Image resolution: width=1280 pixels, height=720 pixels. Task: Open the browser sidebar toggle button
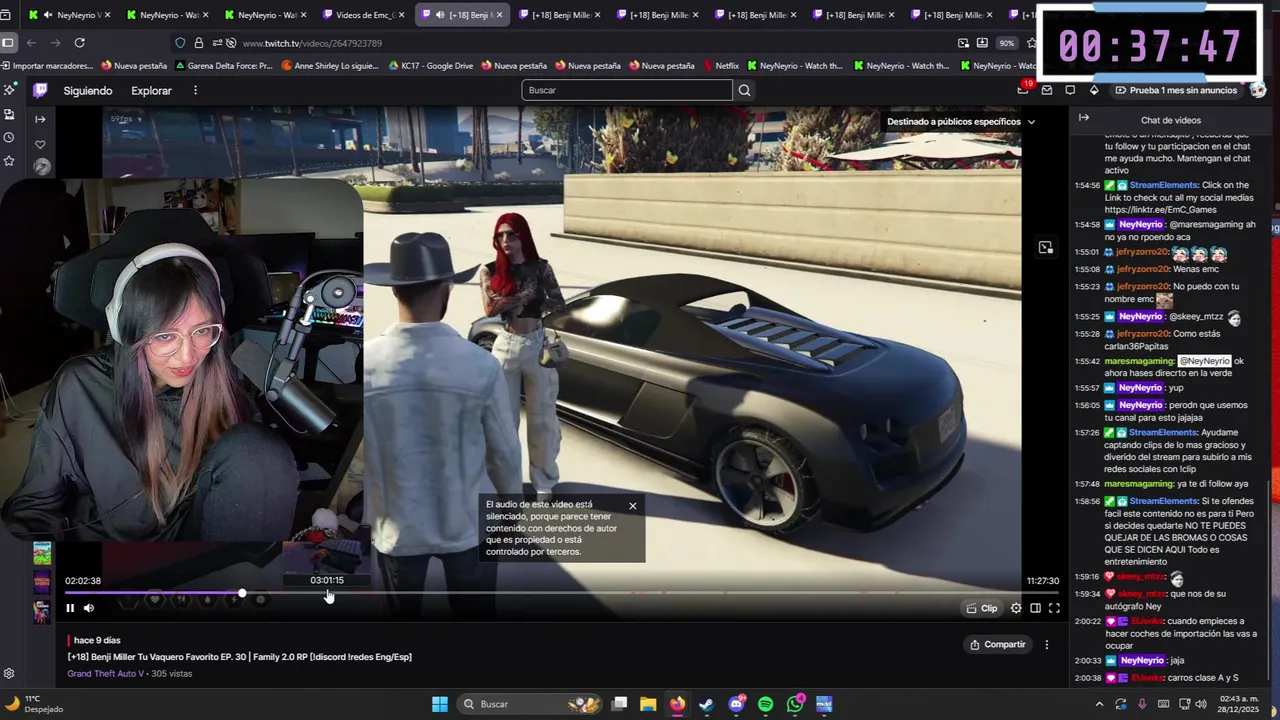click(8, 43)
